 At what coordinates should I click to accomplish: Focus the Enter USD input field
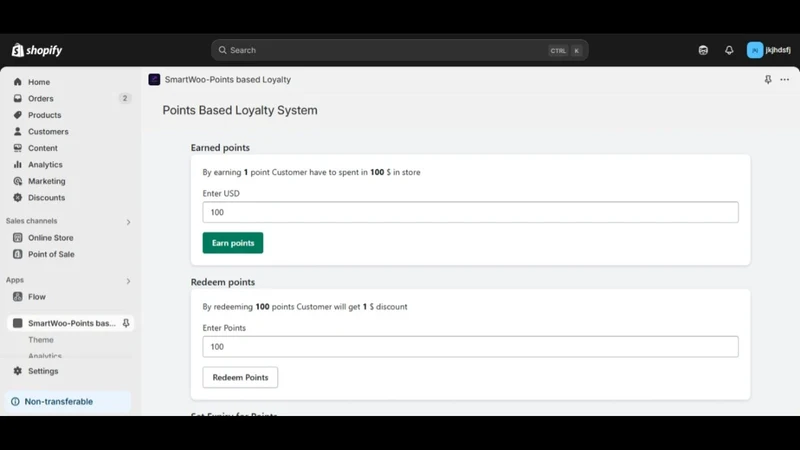click(470, 212)
